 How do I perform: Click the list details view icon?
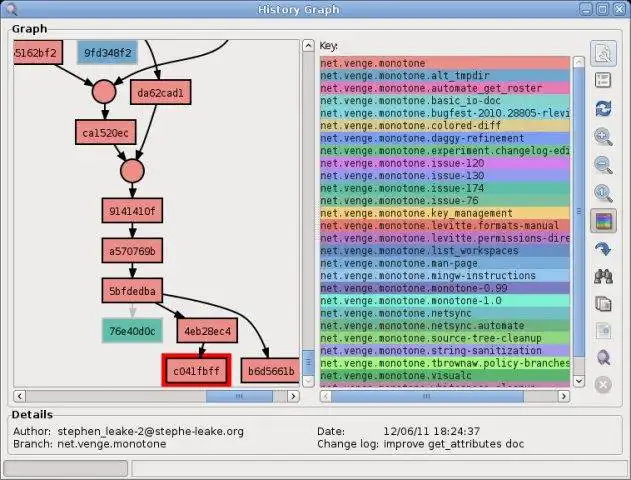(x=603, y=80)
